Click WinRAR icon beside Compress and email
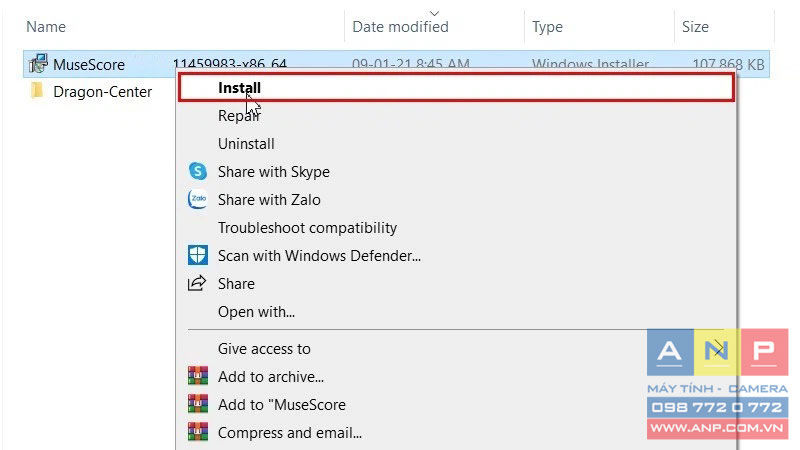The height and width of the screenshot is (450, 800). point(197,432)
